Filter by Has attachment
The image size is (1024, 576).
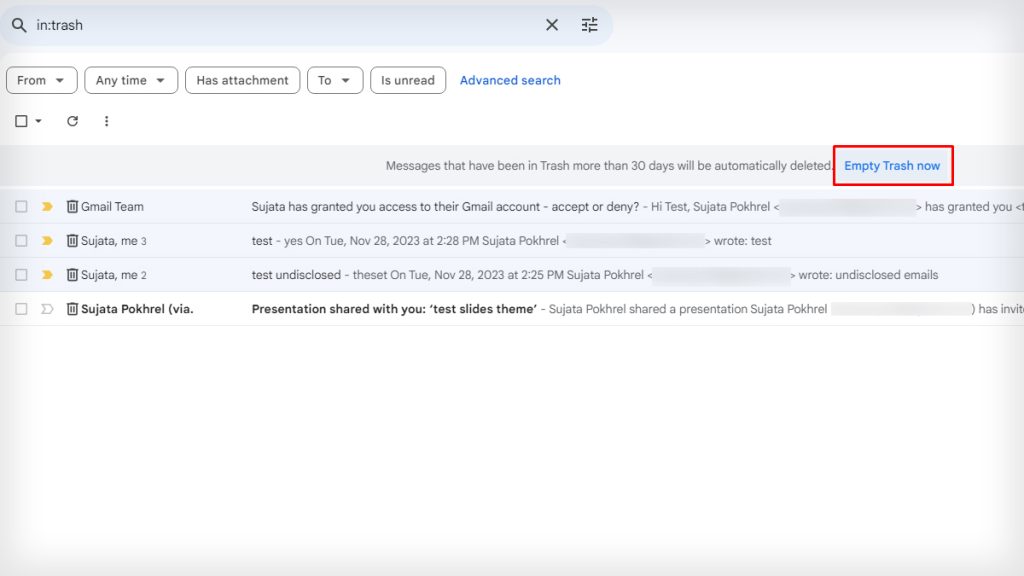pos(242,80)
